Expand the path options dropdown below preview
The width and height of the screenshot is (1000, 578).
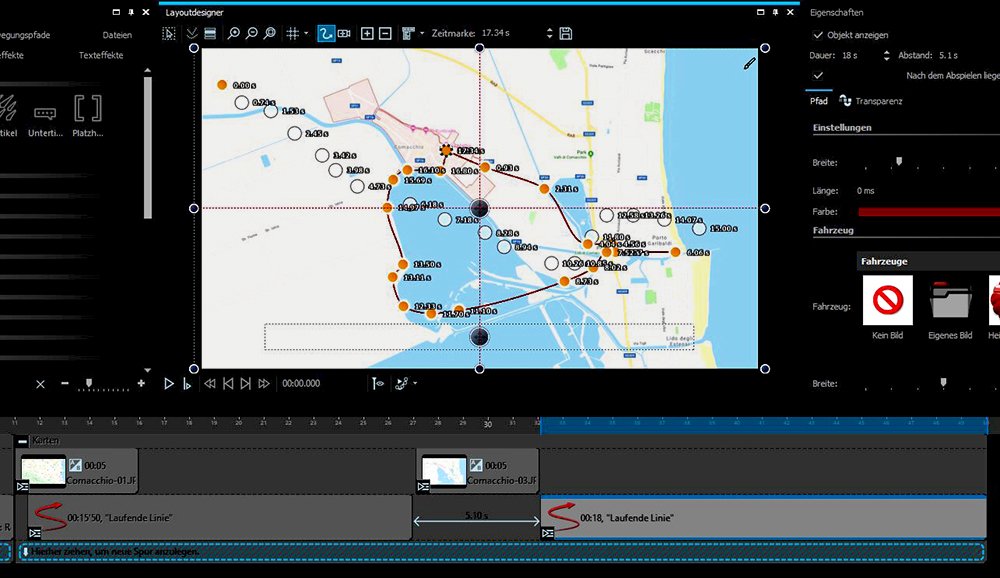415,383
